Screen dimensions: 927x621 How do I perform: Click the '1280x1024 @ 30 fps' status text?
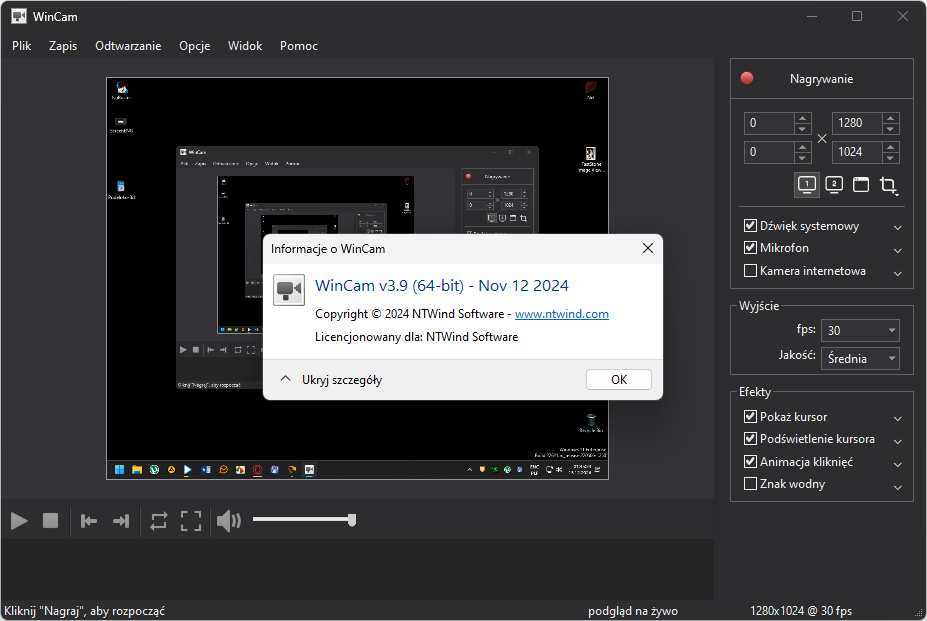coord(801,611)
